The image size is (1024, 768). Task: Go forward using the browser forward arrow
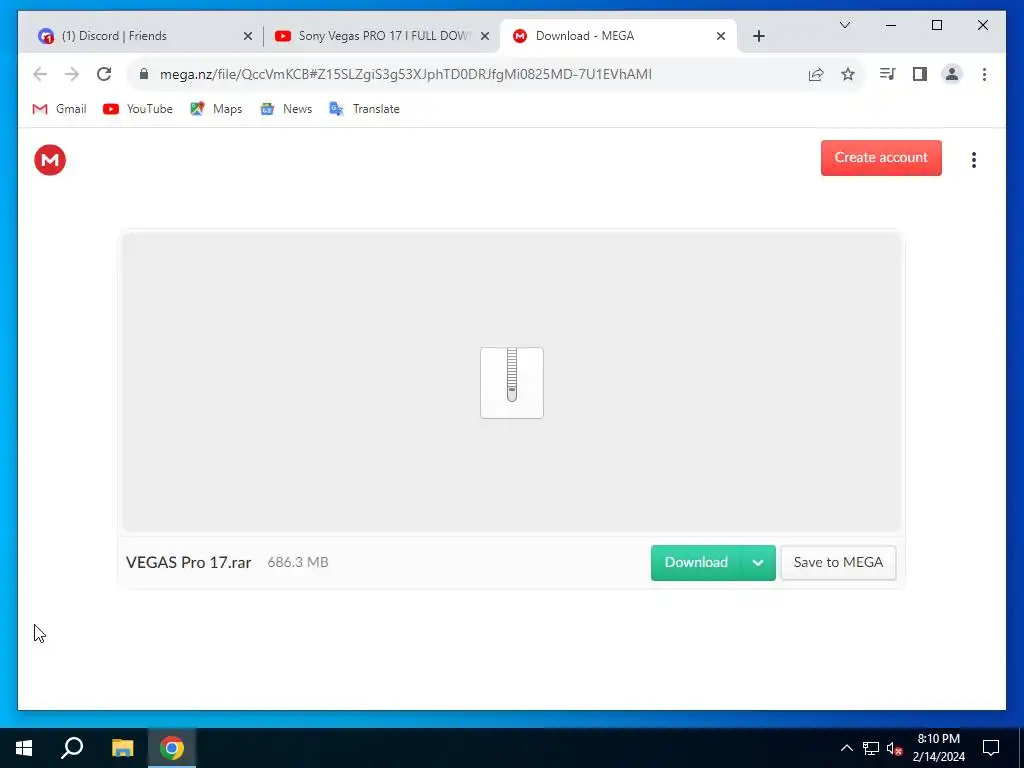click(72, 74)
